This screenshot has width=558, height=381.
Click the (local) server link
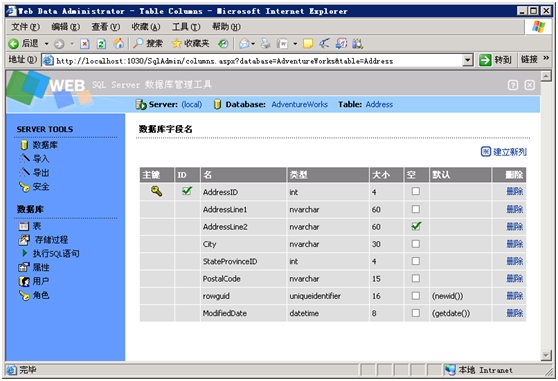tap(191, 105)
